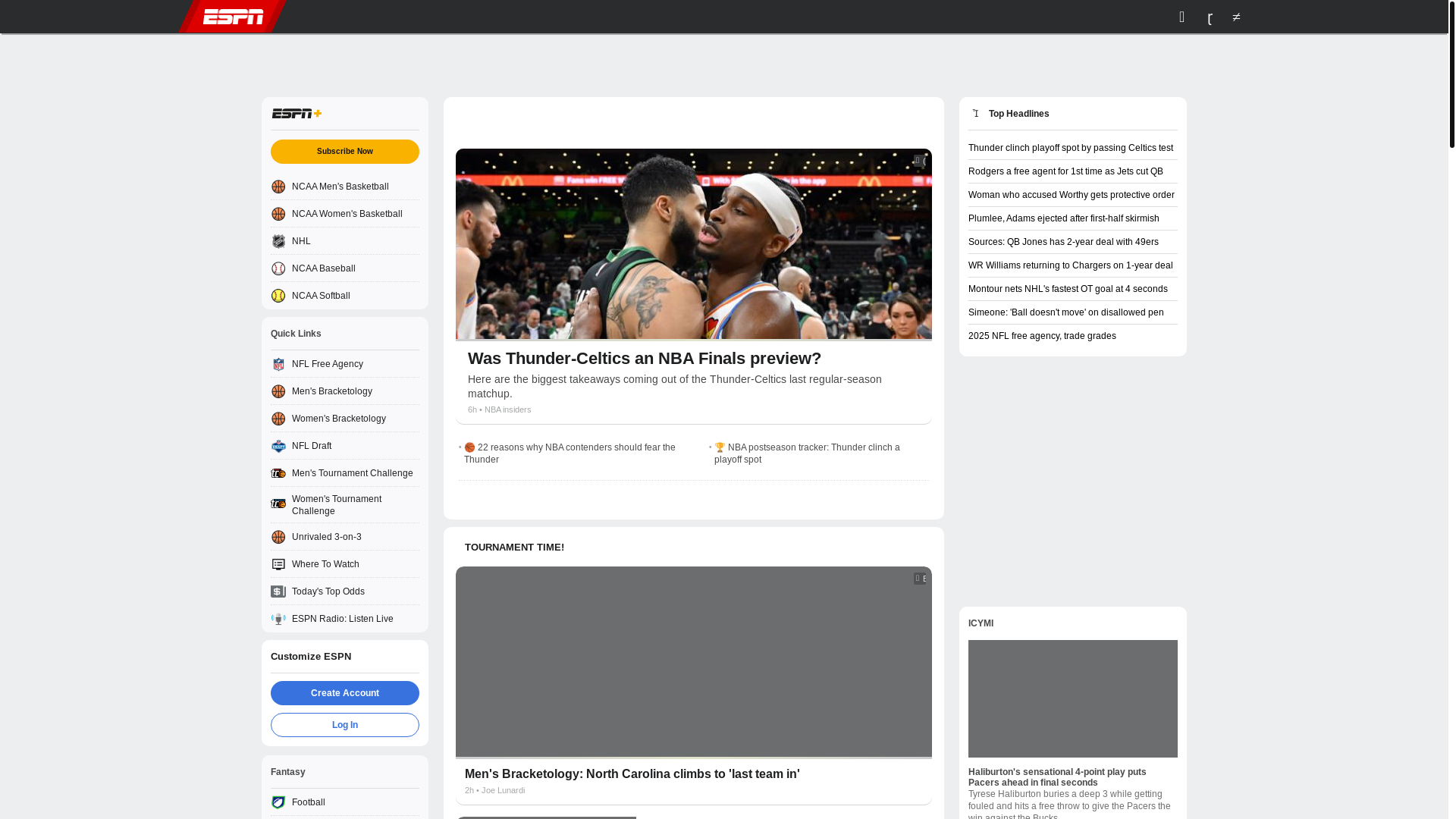The width and height of the screenshot is (1456, 819).
Task: Click the Women's Bracketology basketball icon
Action: pyautogui.click(x=278, y=419)
